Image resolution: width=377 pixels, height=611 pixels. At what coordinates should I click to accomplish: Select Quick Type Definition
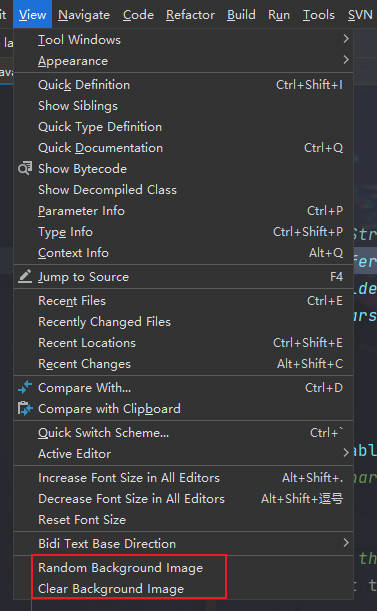[184, 127]
